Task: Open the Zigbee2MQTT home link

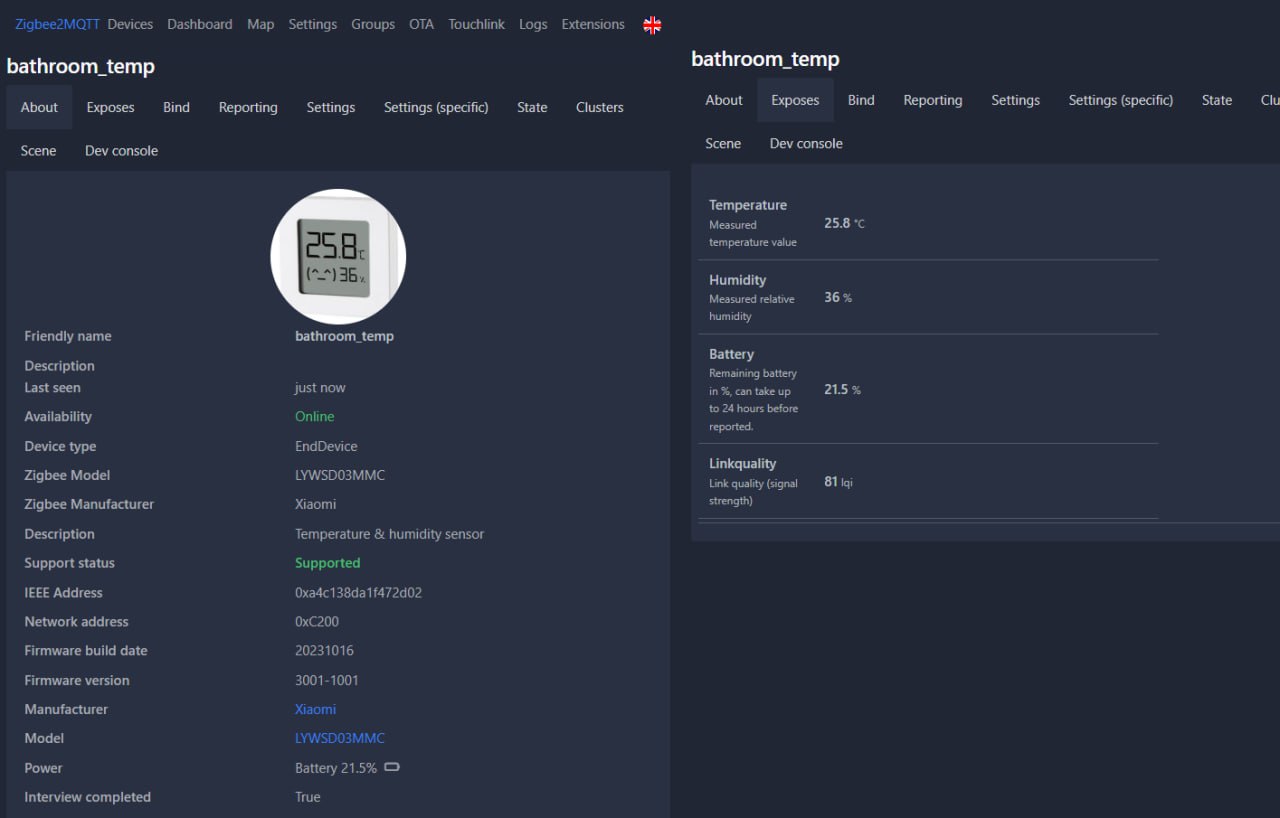Action: click(x=57, y=24)
